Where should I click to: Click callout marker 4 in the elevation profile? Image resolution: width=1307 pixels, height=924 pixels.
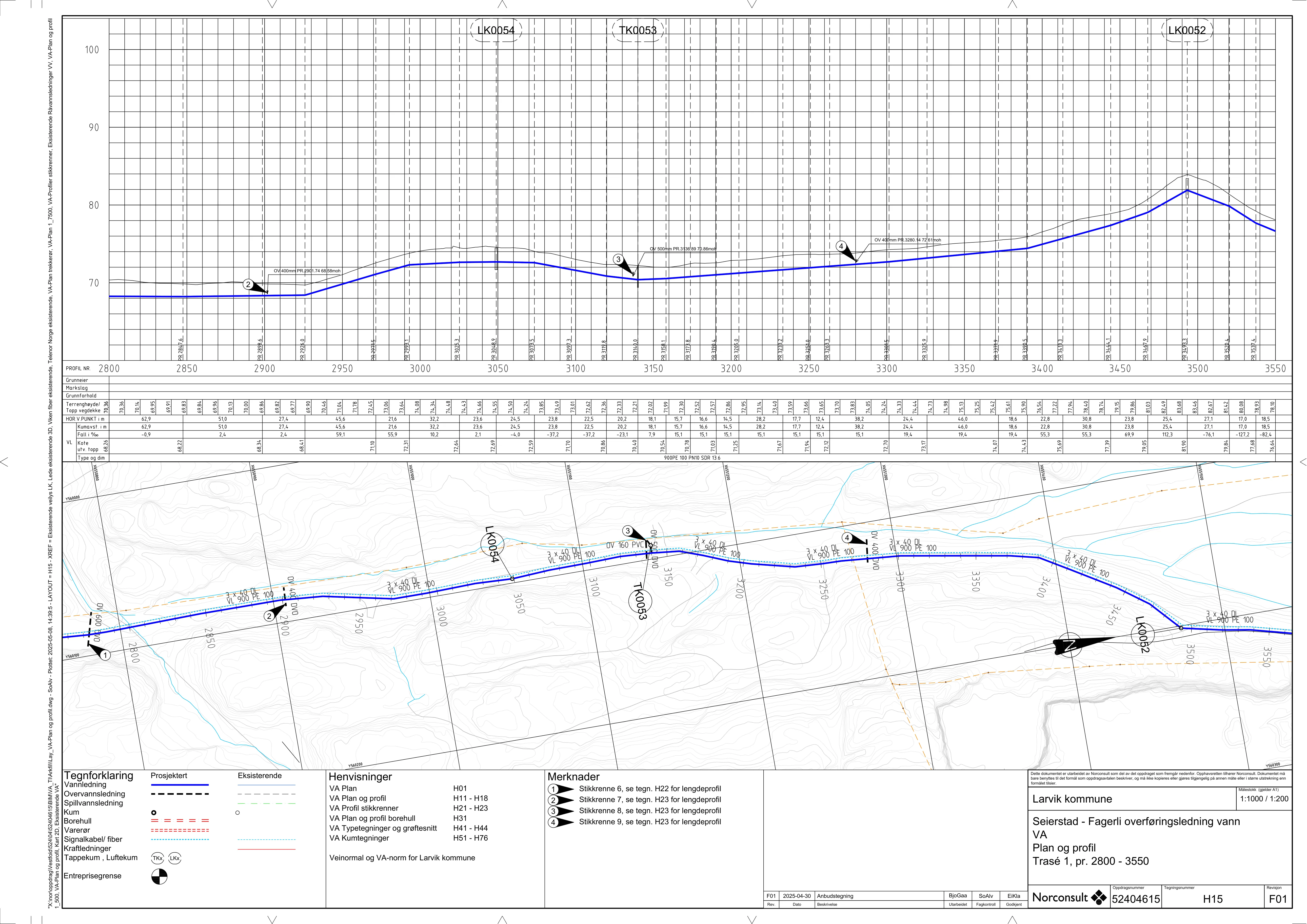pos(841,247)
